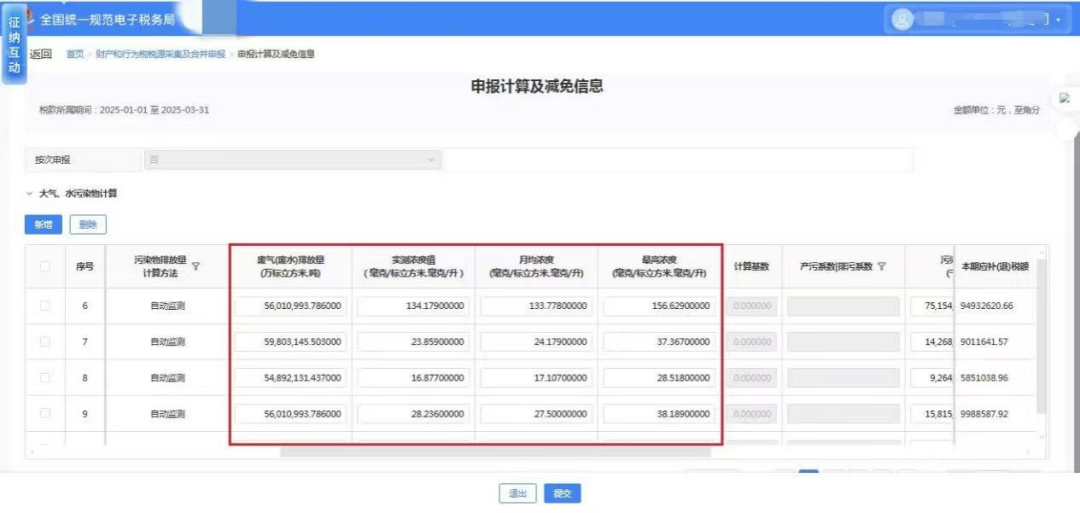Collapse the 大气、水污染物计算 section
Viewport: 1080px width, 513px height.
pos(29,193)
